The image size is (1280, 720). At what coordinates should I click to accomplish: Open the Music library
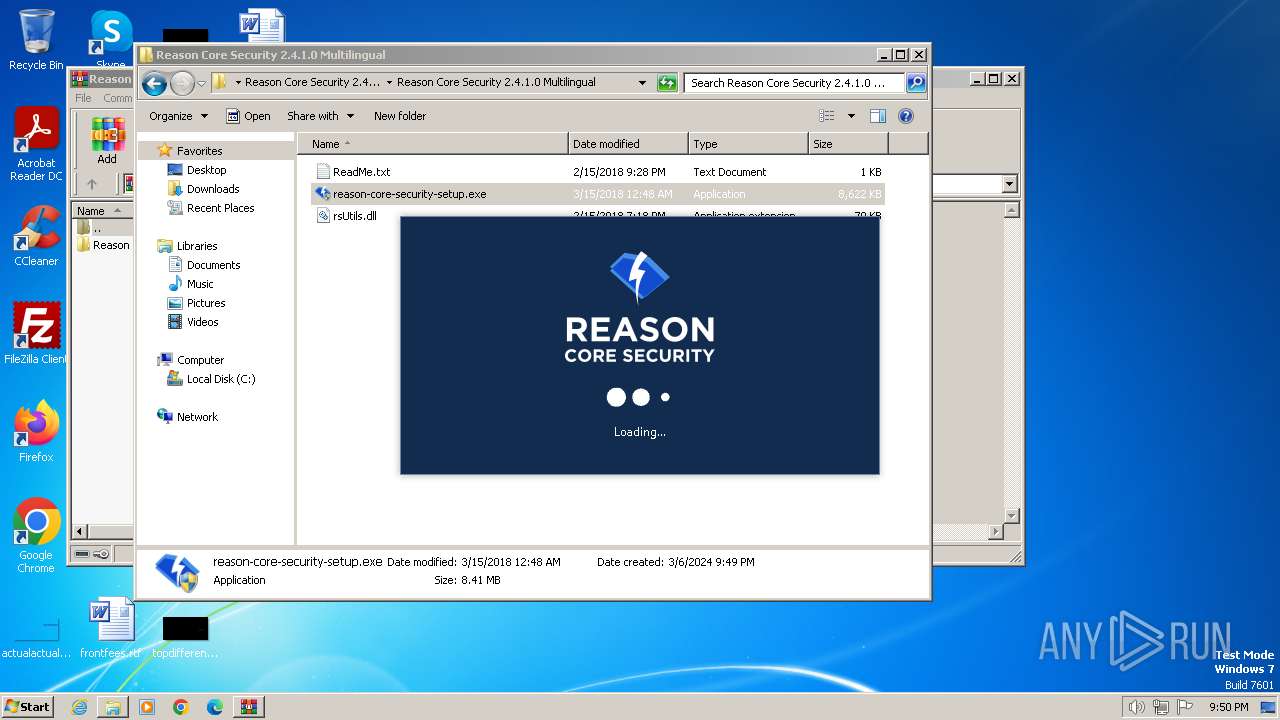point(200,284)
